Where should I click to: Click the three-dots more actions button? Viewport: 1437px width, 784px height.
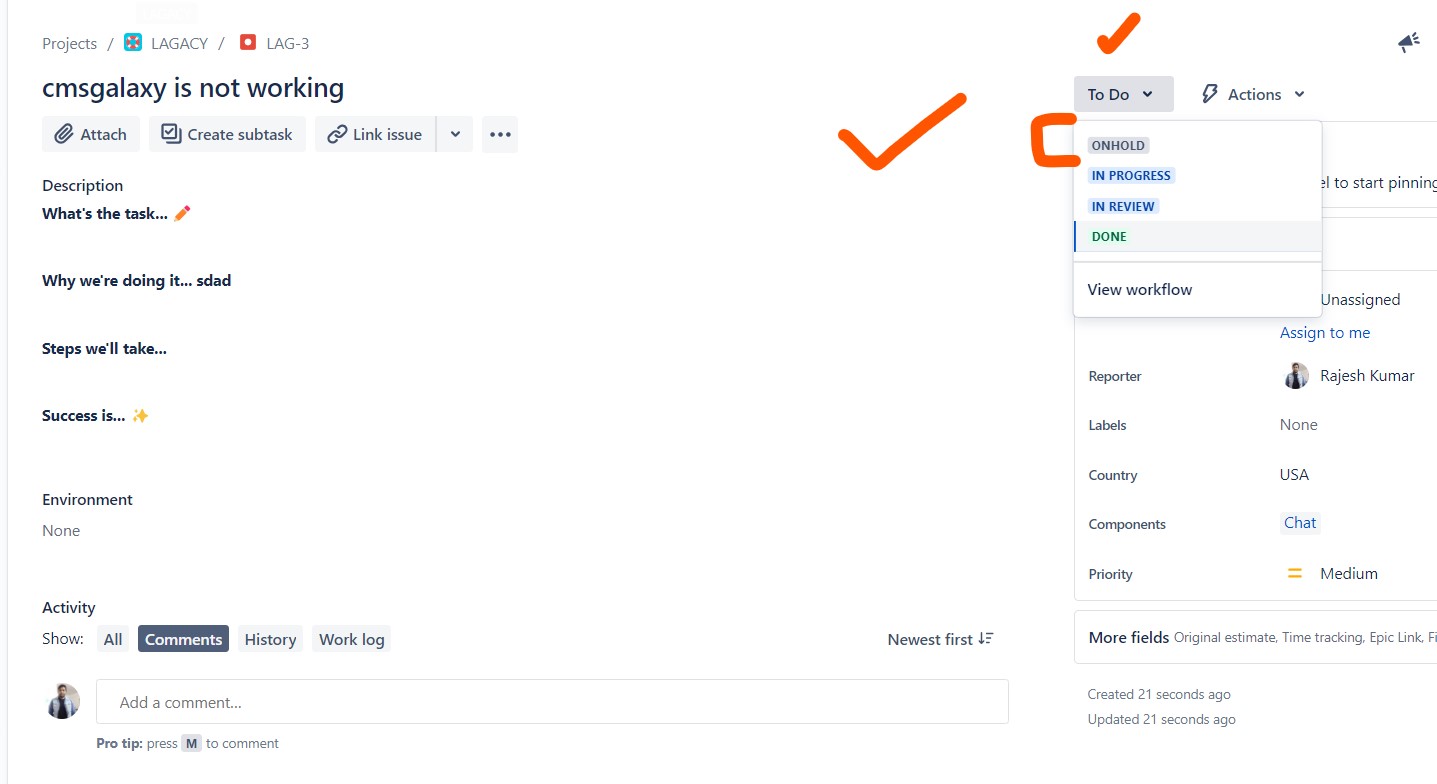pos(500,135)
